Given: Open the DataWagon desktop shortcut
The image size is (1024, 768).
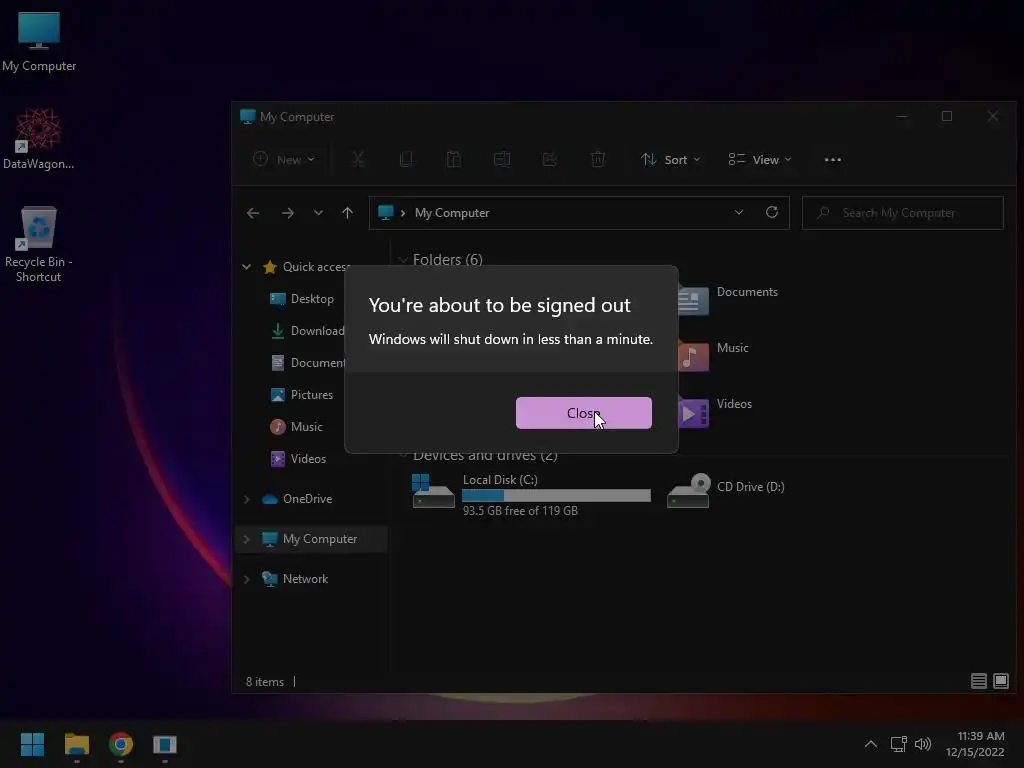Looking at the screenshot, I should (39, 139).
